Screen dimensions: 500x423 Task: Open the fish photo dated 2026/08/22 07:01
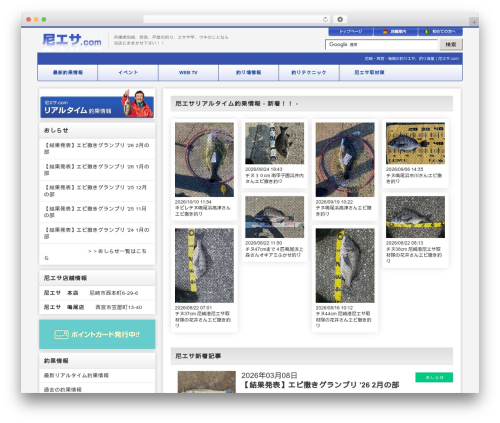[x=204, y=265]
